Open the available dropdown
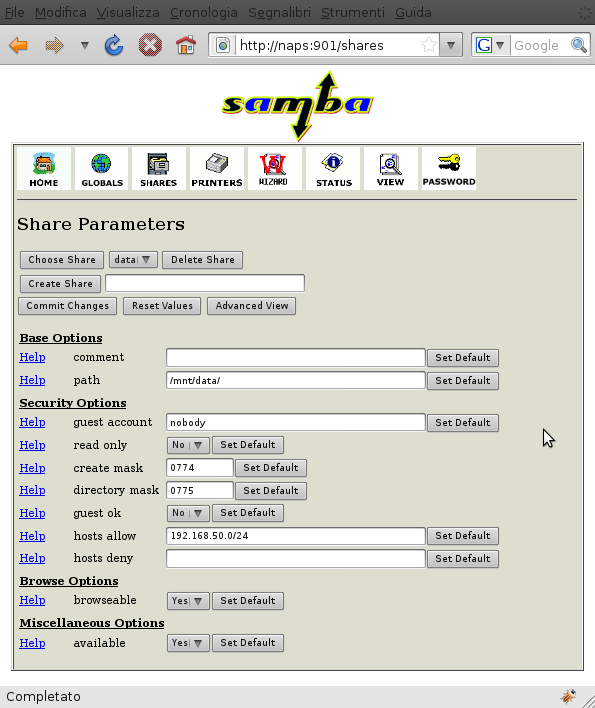 pyautogui.click(x=188, y=643)
